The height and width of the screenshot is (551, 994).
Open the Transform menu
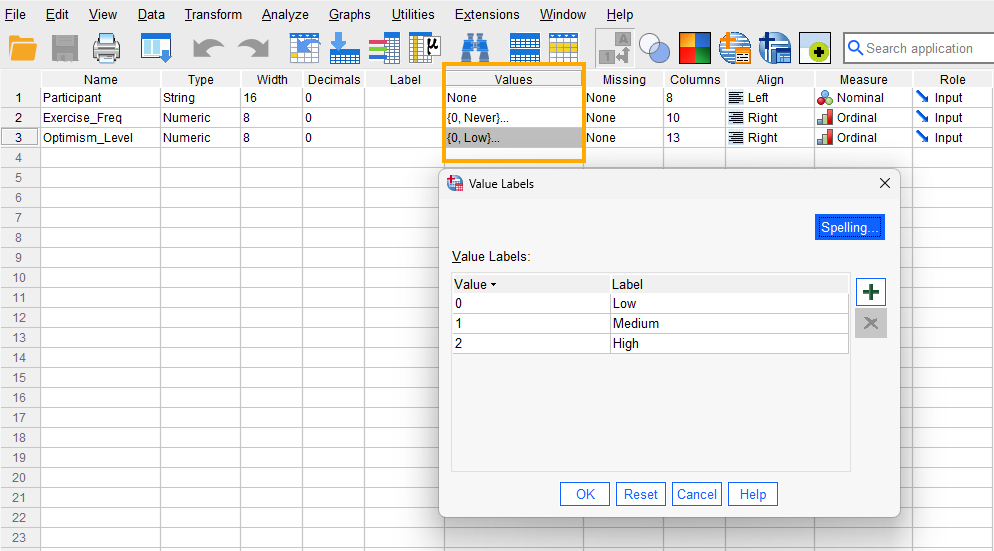(x=213, y=15)
